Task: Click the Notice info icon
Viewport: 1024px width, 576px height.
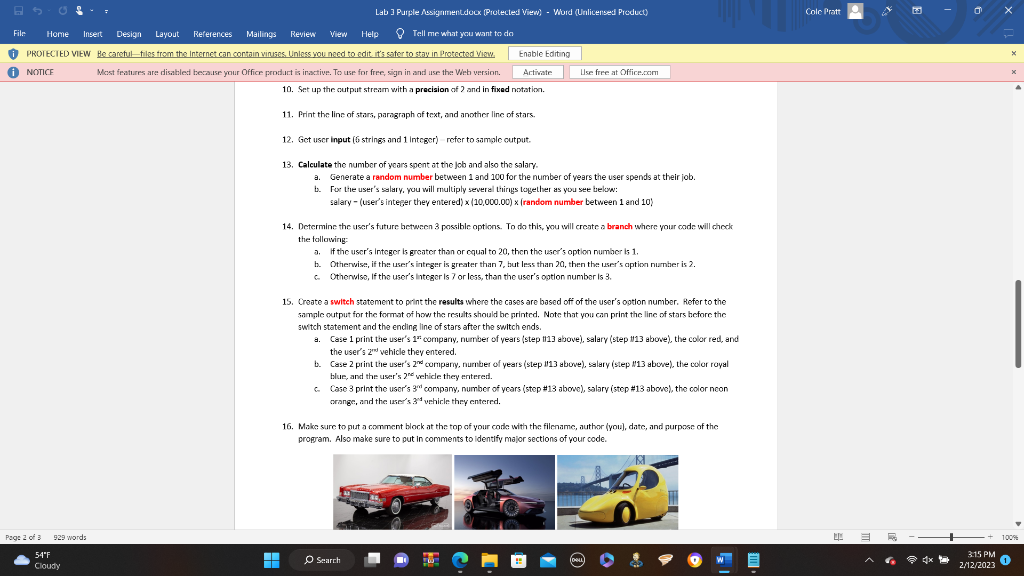Action: 13,72
